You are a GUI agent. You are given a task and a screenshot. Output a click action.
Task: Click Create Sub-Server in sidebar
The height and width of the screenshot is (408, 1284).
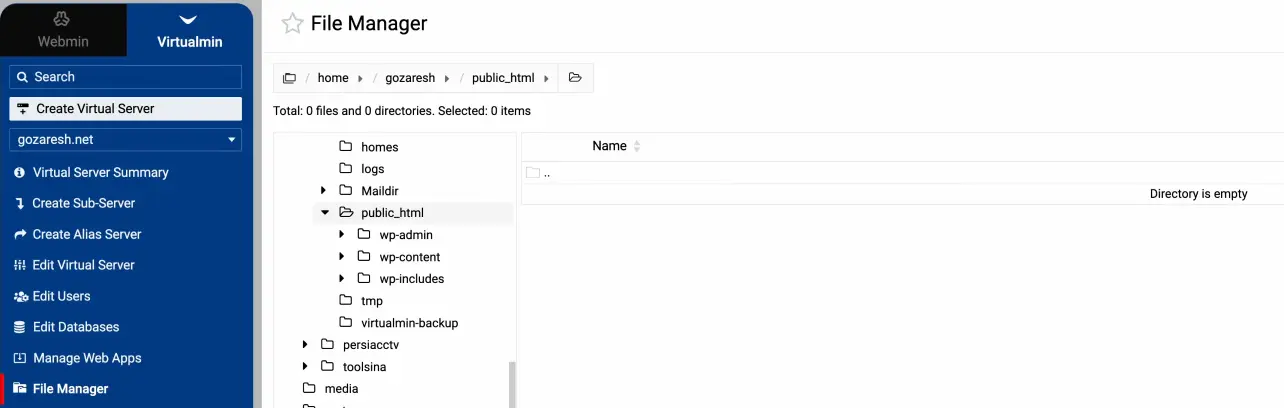pyautogui.click(x=83, y=203)
